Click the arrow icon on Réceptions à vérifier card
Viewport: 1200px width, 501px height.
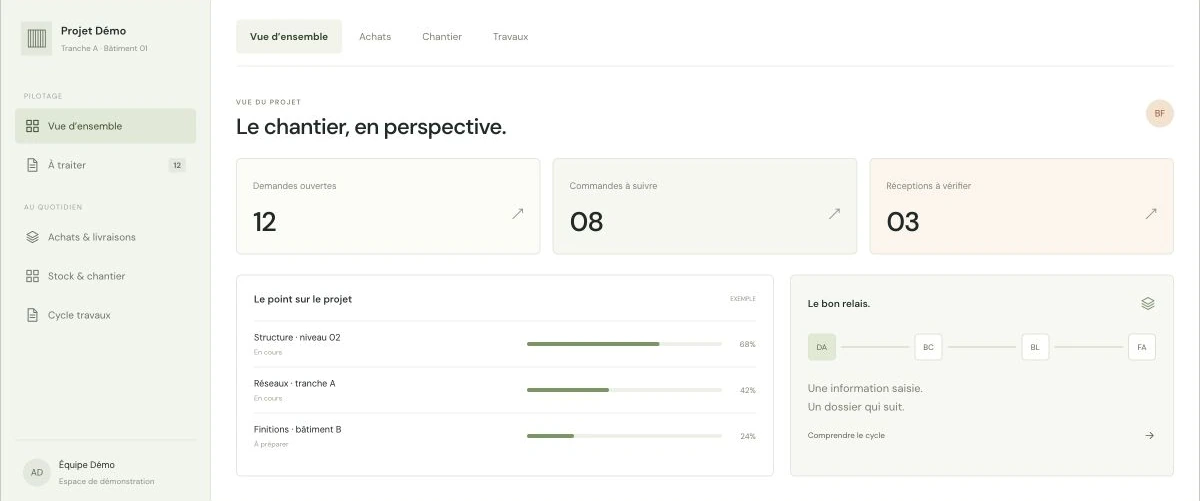(x=1151, y=213)
